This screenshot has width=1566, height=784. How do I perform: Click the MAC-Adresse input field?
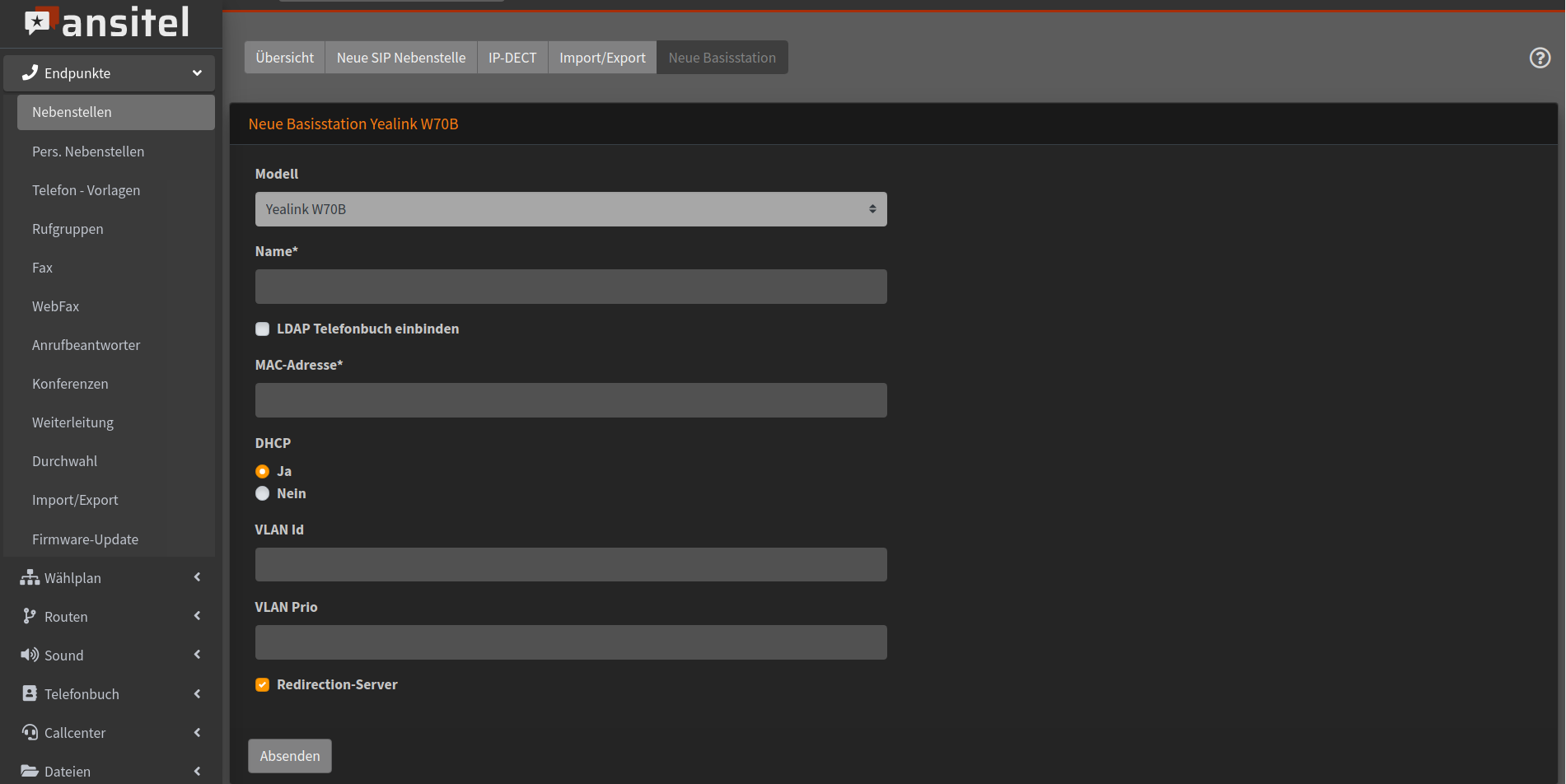coord(570,400)
